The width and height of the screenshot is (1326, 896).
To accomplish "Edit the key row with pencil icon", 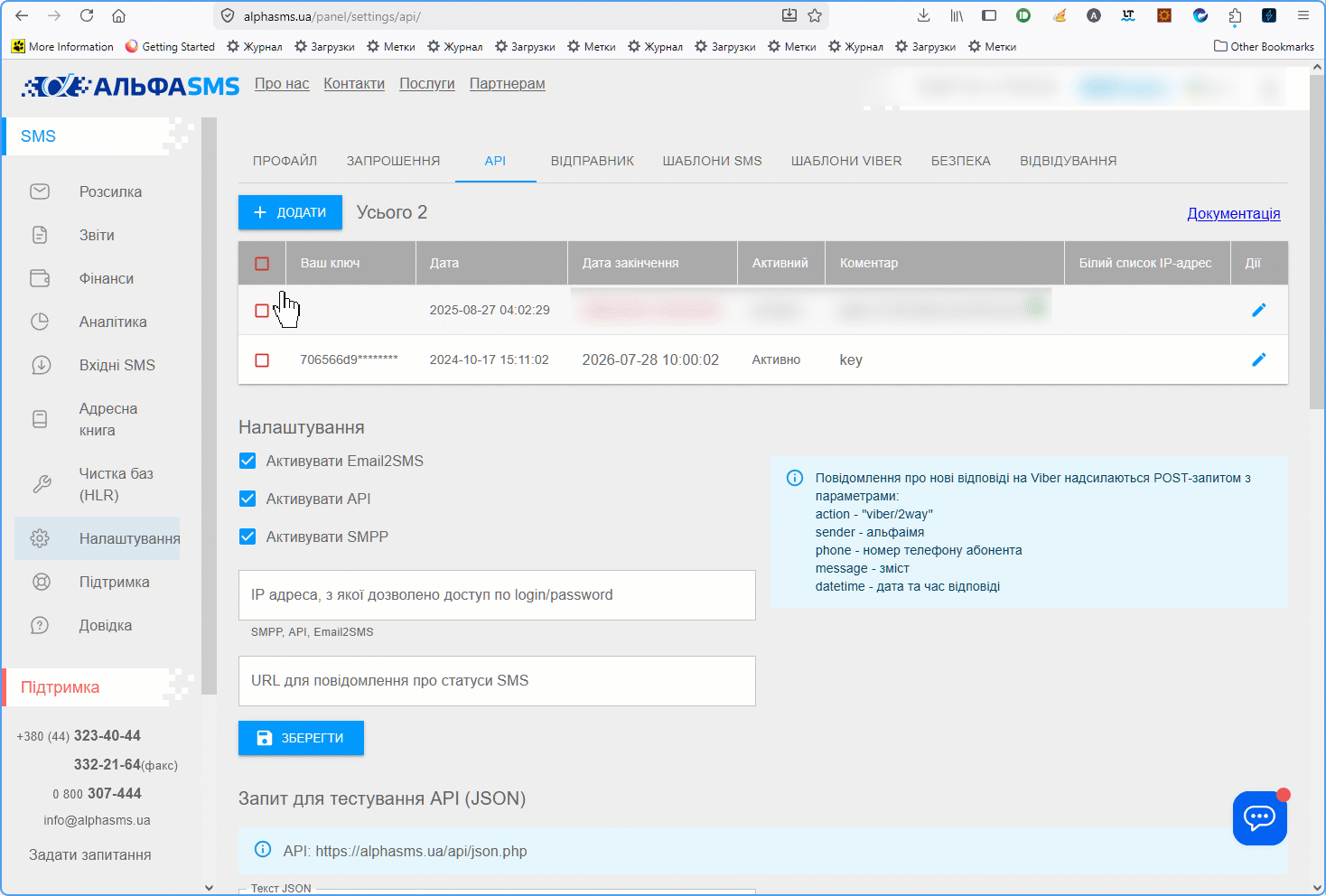I will (1258, 359).
